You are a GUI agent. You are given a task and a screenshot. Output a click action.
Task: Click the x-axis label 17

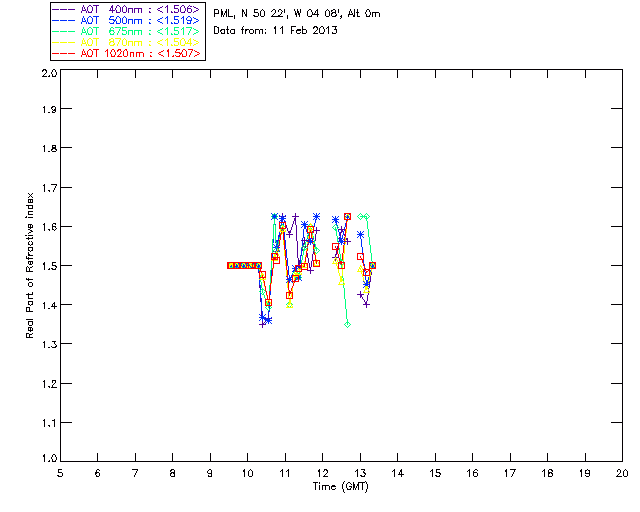(x=510, y=473)
